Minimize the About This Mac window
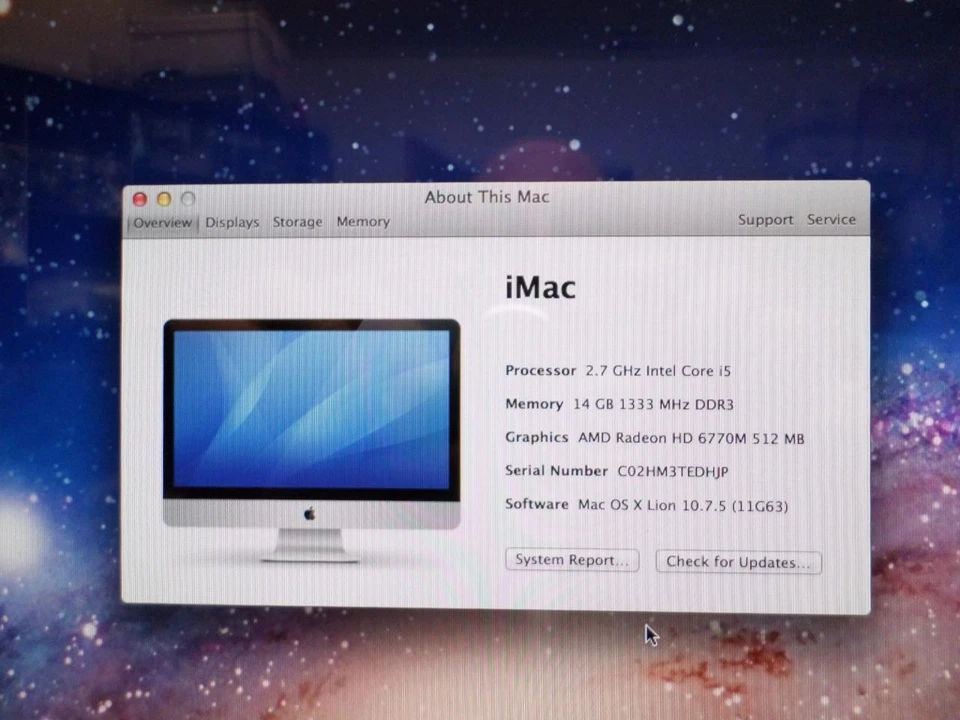This screenshot has height=720, width=960. (x=163, y=198)
